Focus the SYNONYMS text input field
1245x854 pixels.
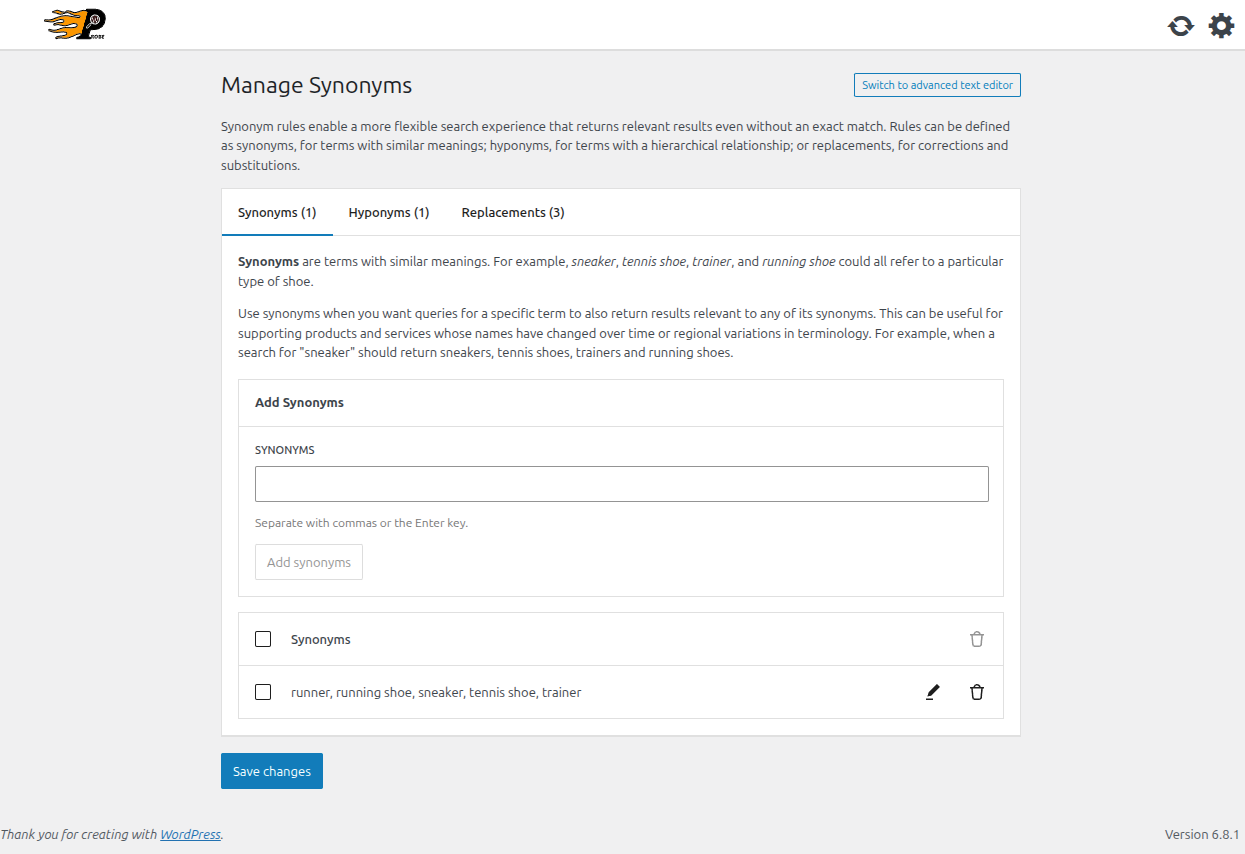[x=622, y=484]
